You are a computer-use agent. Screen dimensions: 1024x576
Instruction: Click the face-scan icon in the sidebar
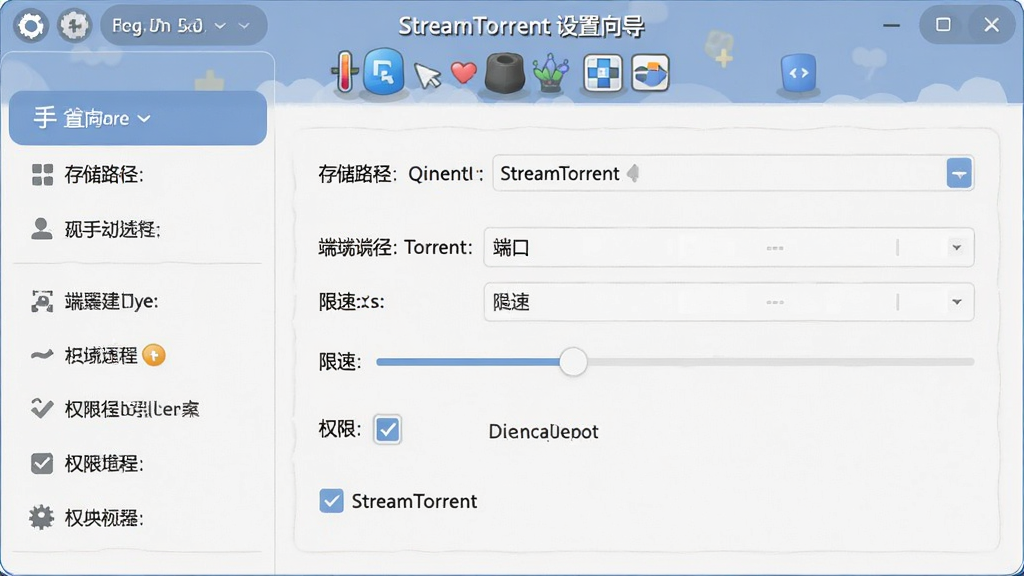42,301
